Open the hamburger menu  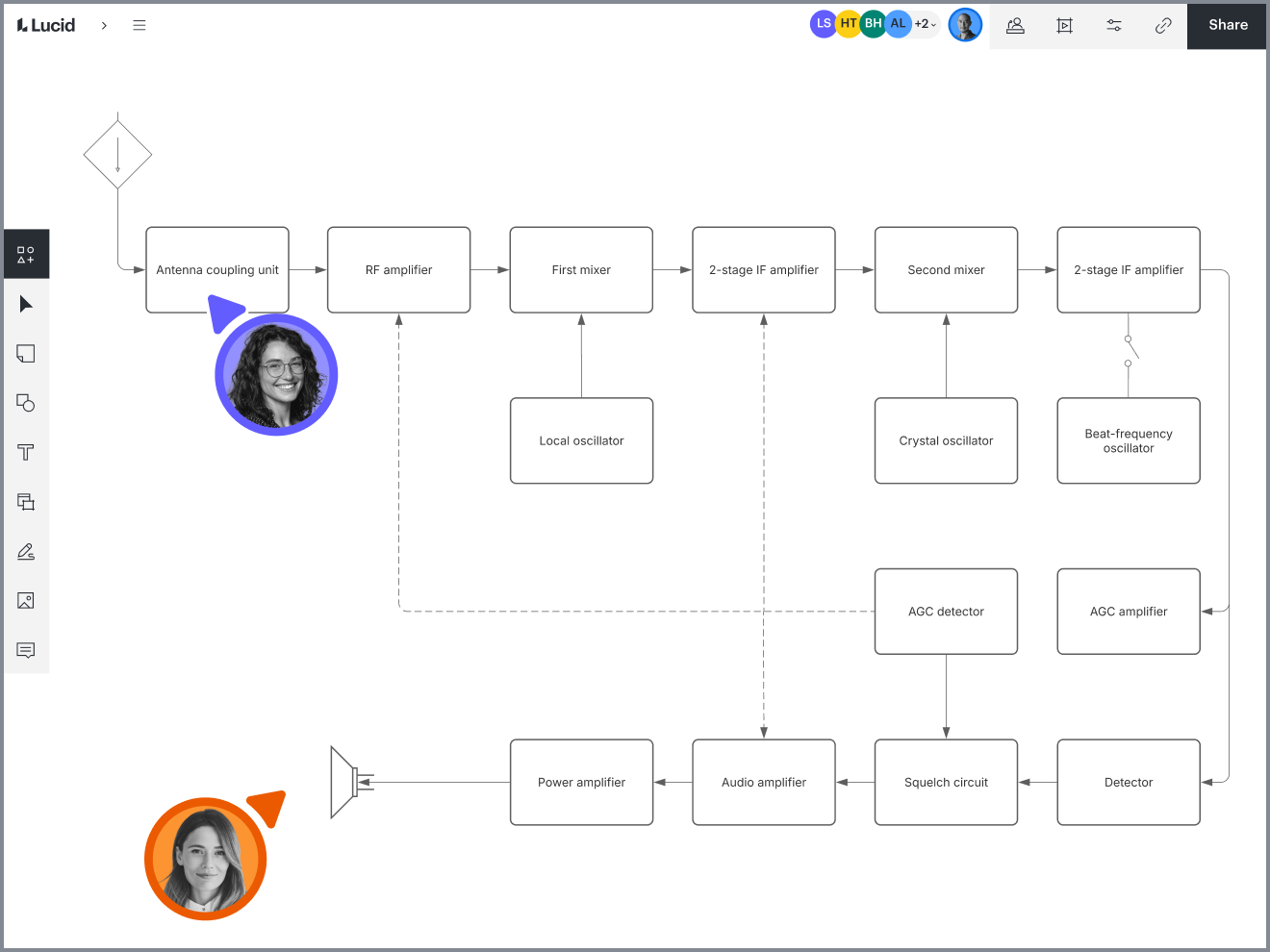coord(140,25)
